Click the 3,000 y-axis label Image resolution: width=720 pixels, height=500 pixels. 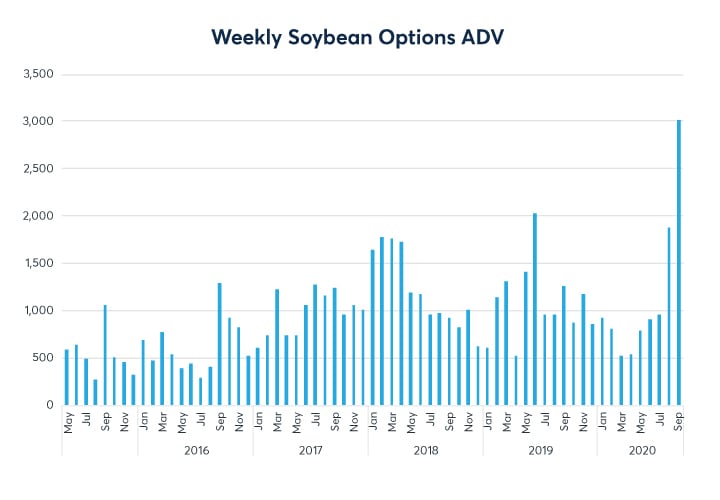point(37,121)
